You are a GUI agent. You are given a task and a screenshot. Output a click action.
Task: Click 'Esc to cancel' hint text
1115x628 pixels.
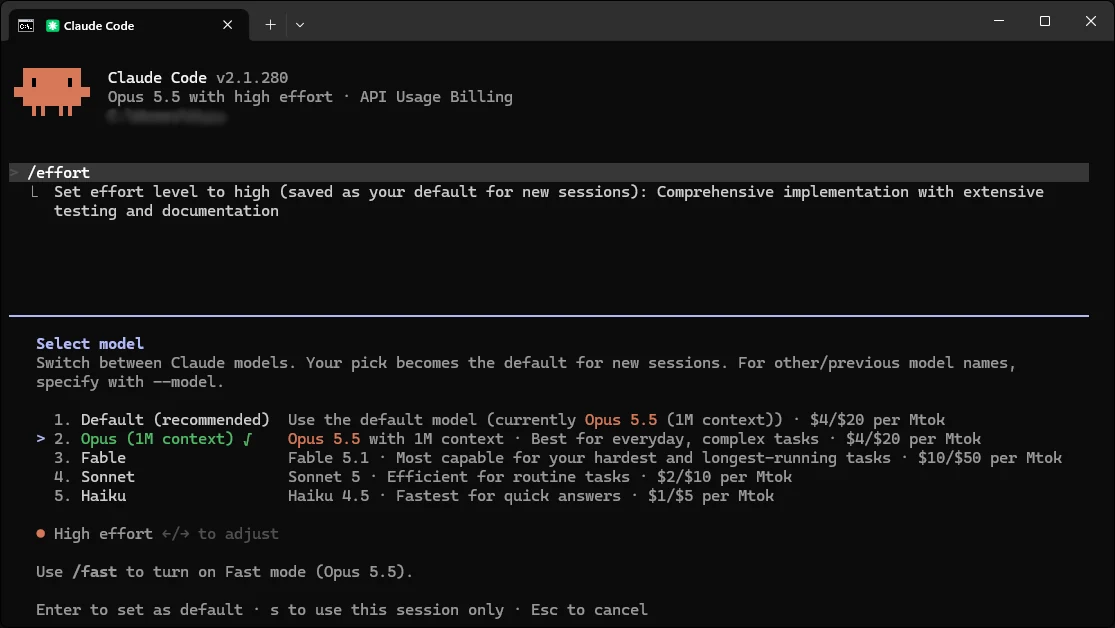coord(589,610)
